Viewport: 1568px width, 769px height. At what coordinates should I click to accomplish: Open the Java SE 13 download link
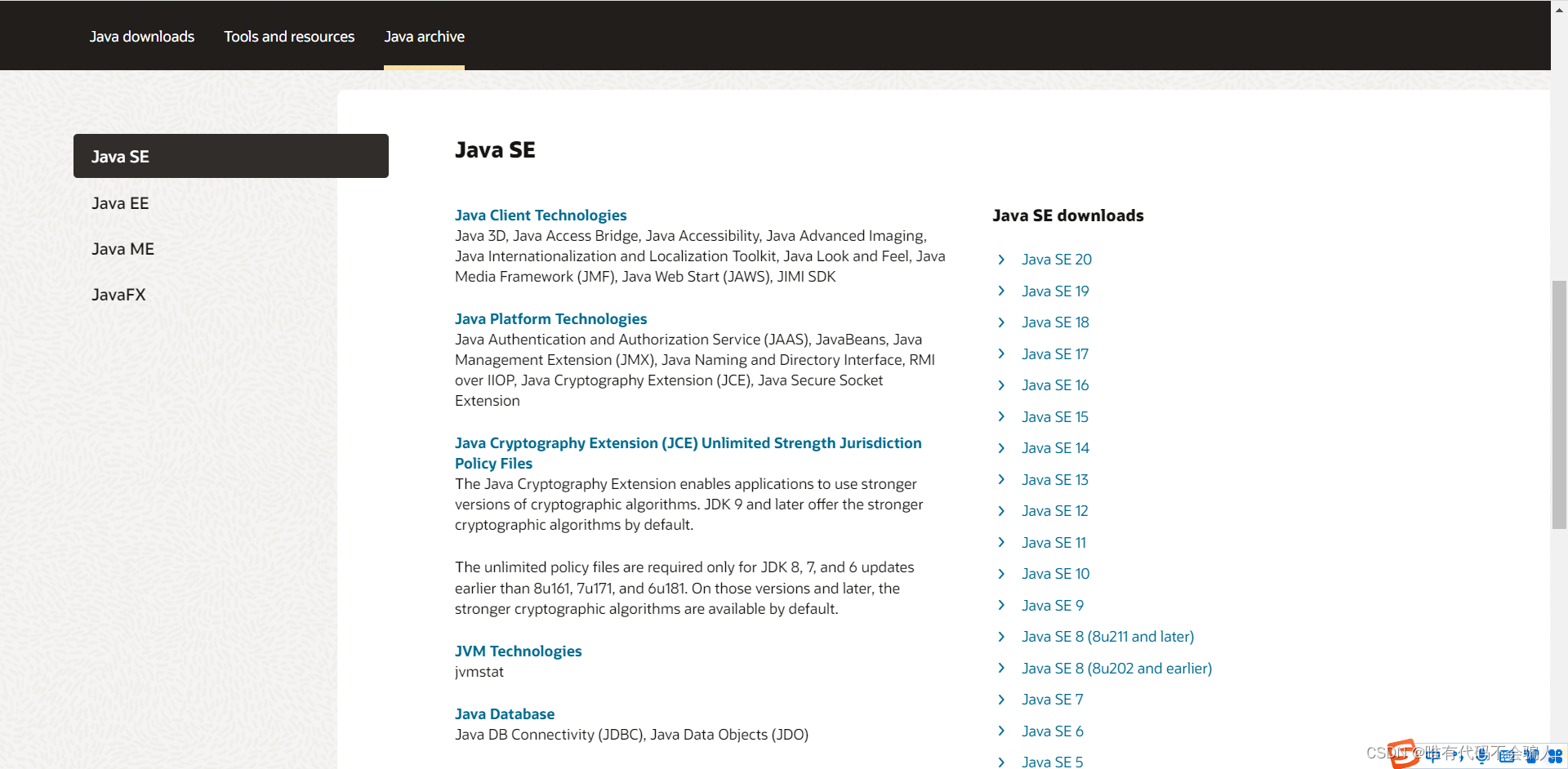(1055, 480)
